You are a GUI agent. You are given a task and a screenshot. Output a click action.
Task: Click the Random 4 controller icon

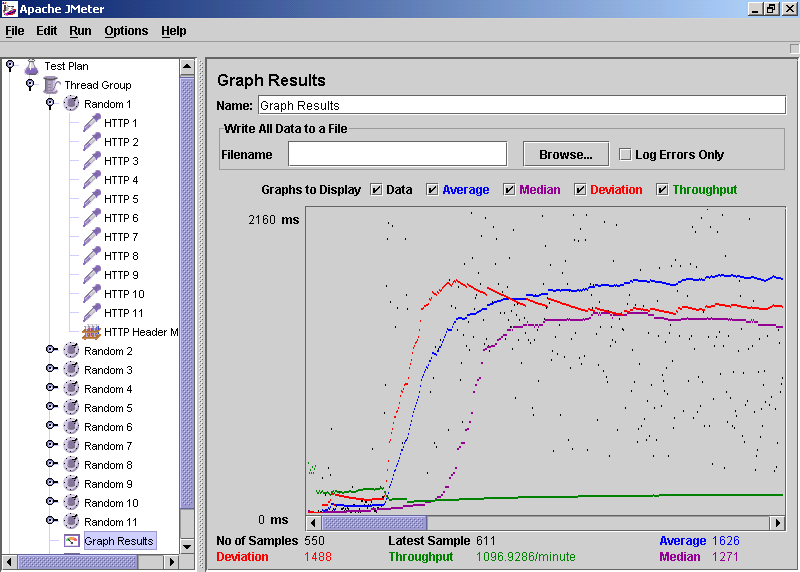click(71, 389)
